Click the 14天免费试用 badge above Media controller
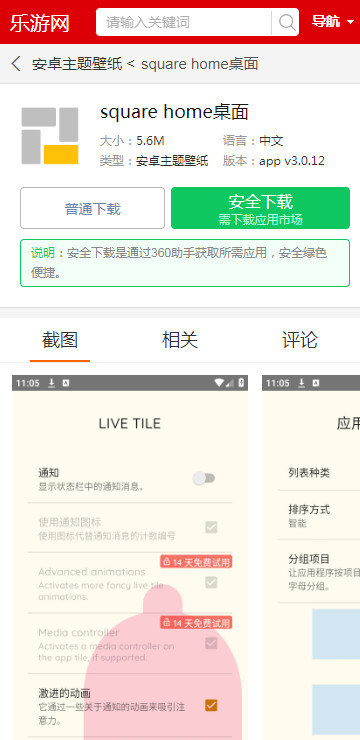 (x=196, y=622)
